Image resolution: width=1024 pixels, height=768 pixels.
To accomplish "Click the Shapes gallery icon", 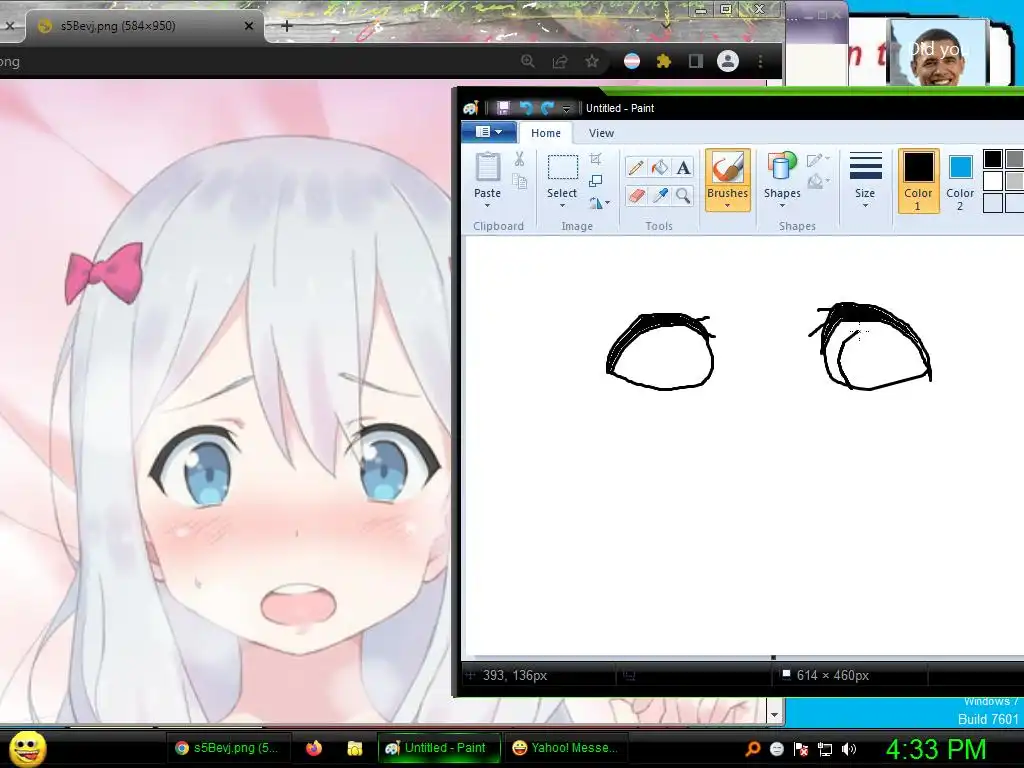I will (x=782, y=167).
